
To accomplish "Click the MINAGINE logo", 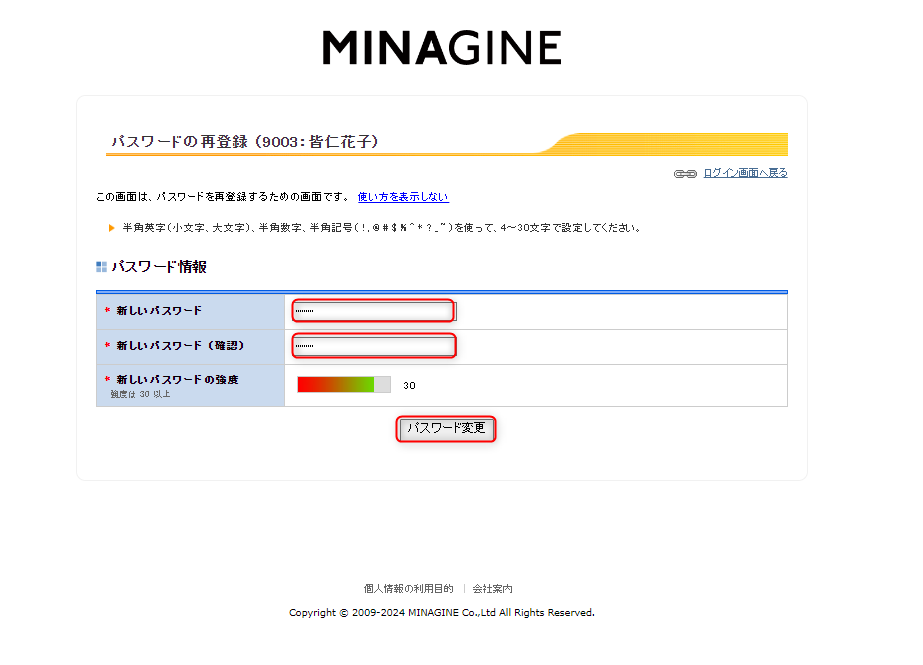I will coord(442,48).
